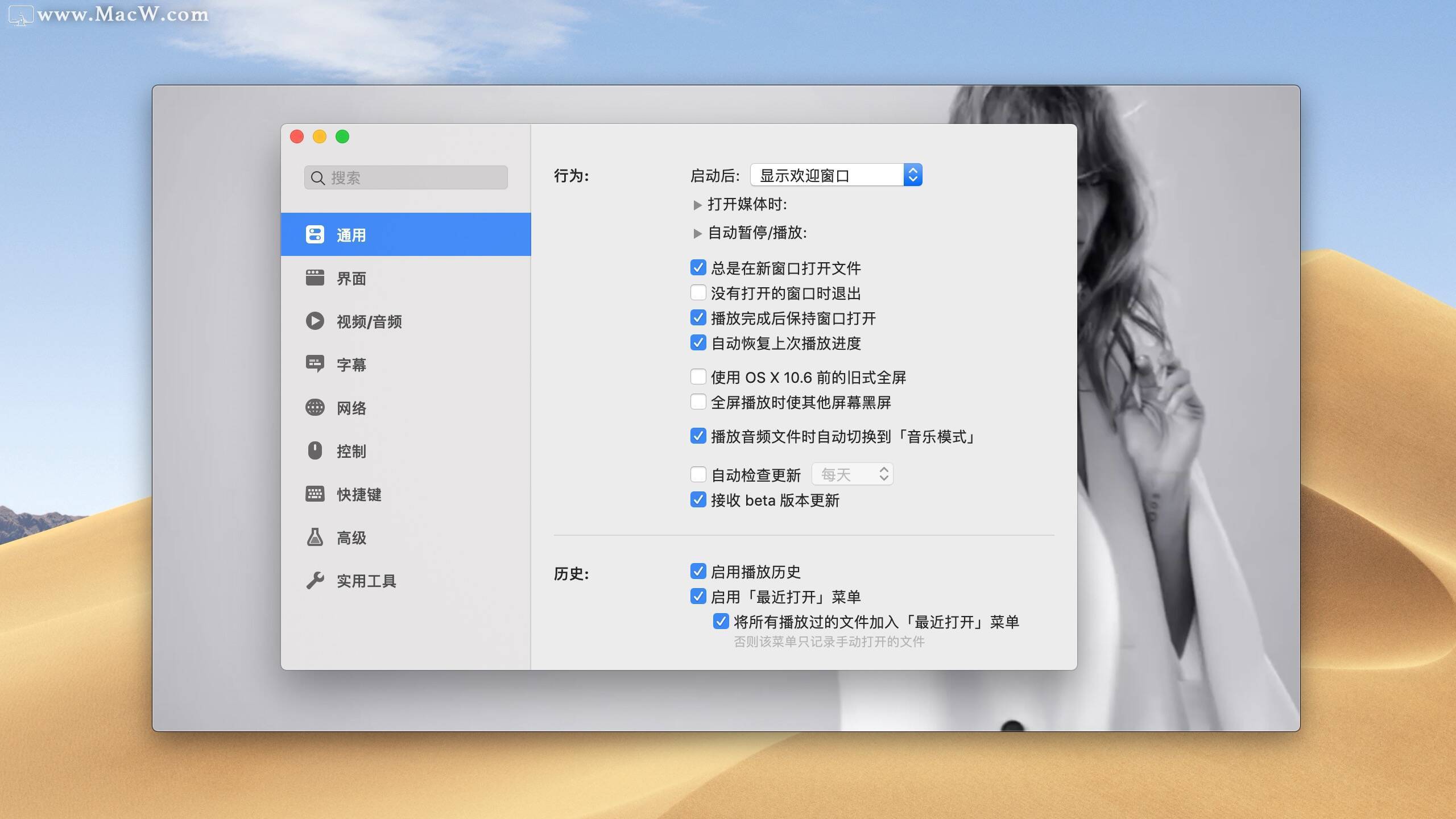This screenshot has width=1456, height=819.
Task: Zoom preferences window with green button
Action: click(x=342, y=136)
